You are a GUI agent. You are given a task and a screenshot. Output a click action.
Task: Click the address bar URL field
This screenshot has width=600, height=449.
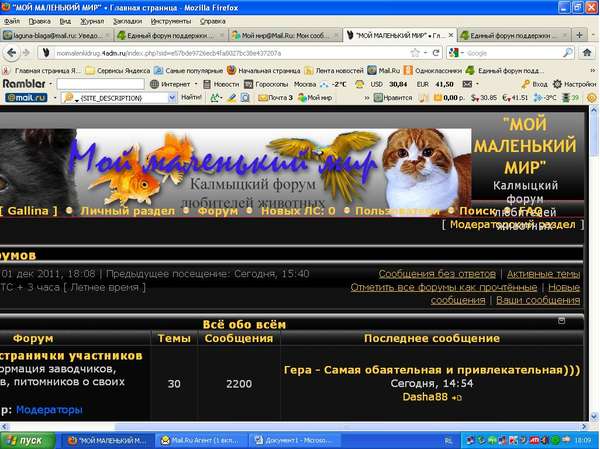pos(220,52)
